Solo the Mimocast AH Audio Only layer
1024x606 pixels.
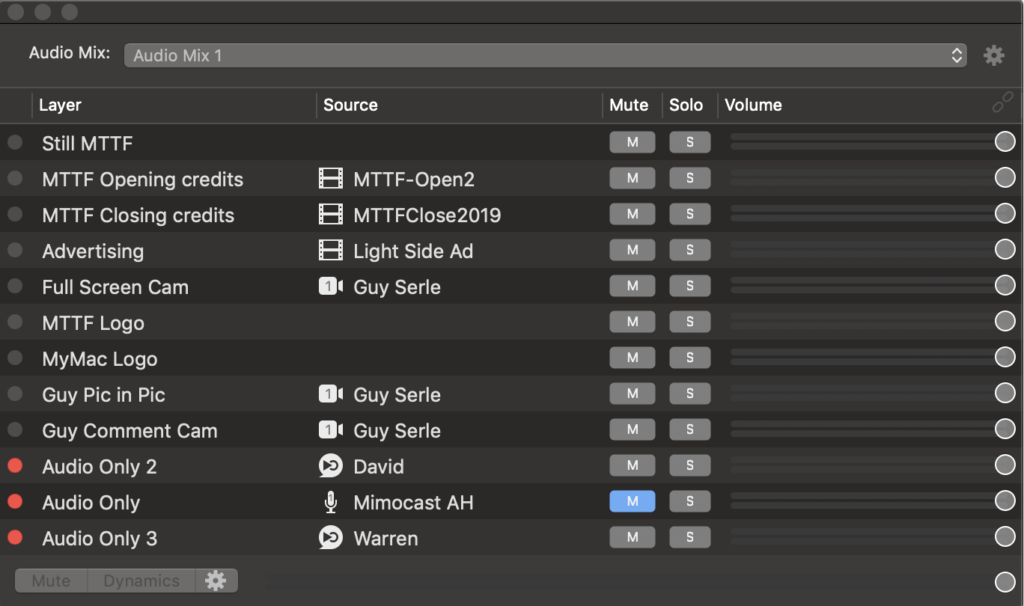pos(690,502)
